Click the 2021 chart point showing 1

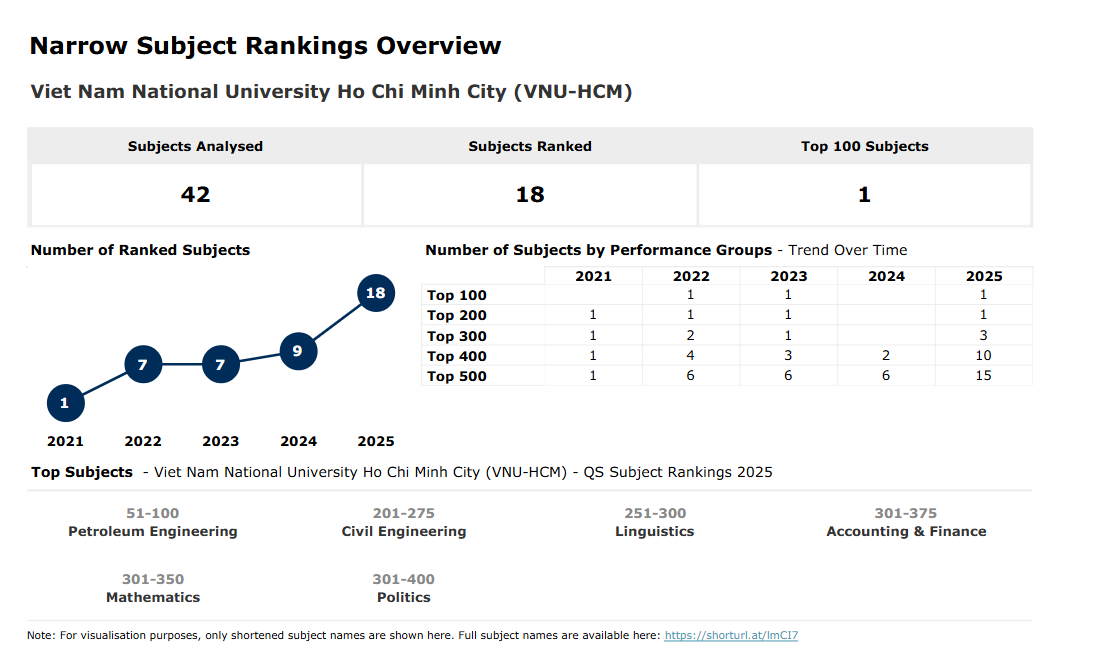pos(65,403)
